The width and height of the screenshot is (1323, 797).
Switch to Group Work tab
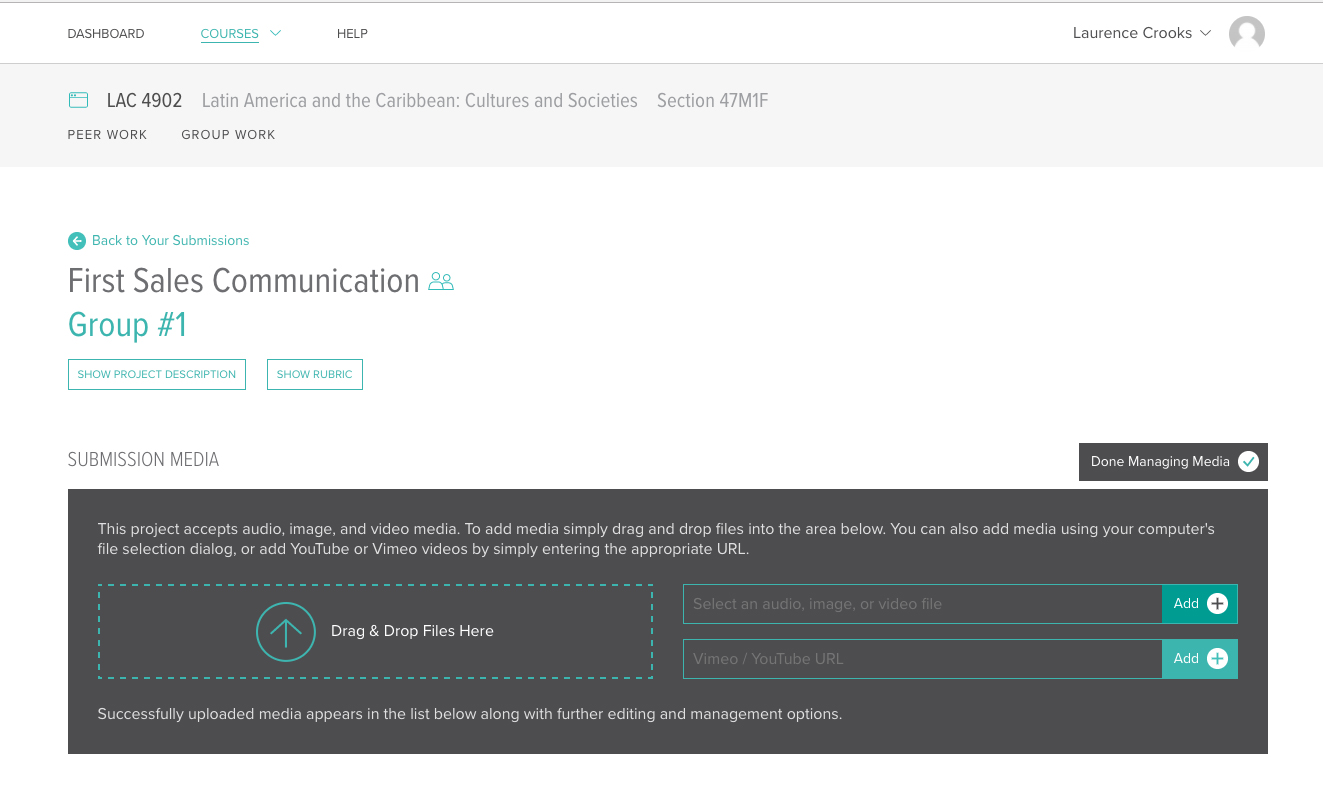tap(228, 135)
